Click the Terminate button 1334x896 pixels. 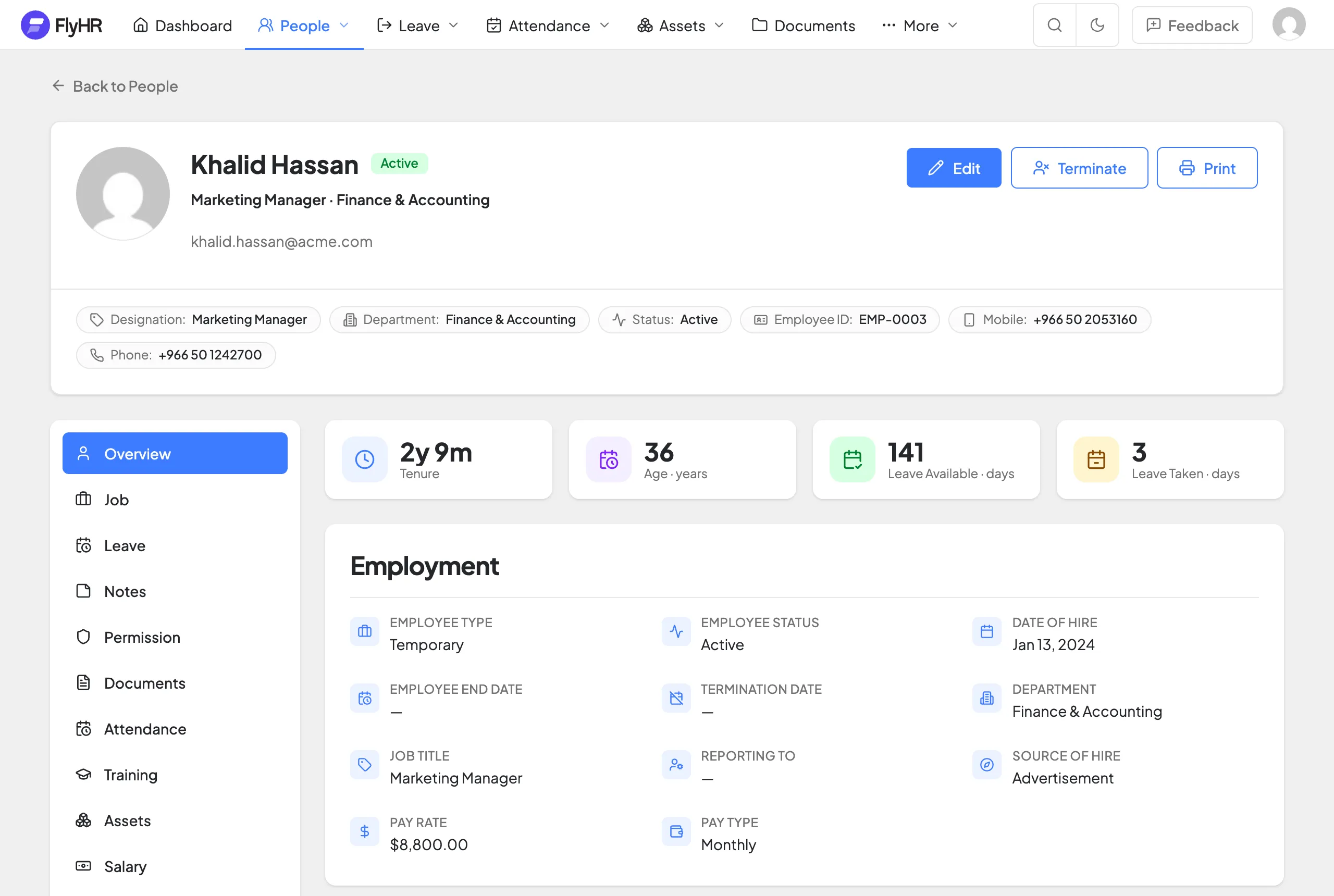pos(1079,168)
